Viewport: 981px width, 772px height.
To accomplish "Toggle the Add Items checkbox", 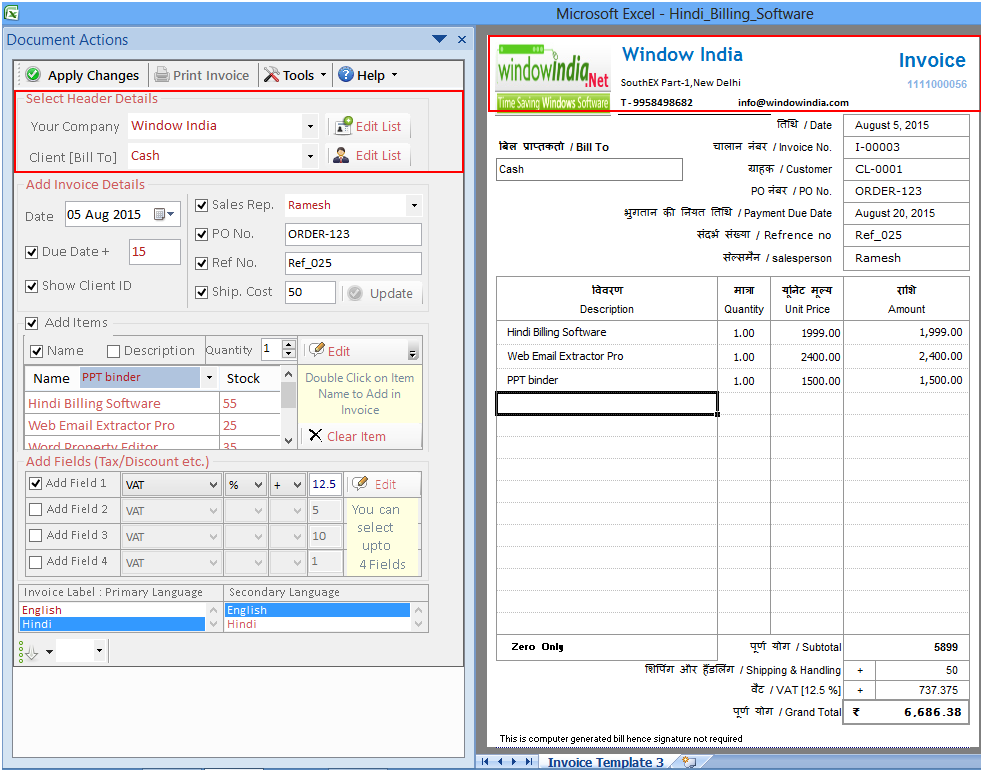I will click(31, 323).
